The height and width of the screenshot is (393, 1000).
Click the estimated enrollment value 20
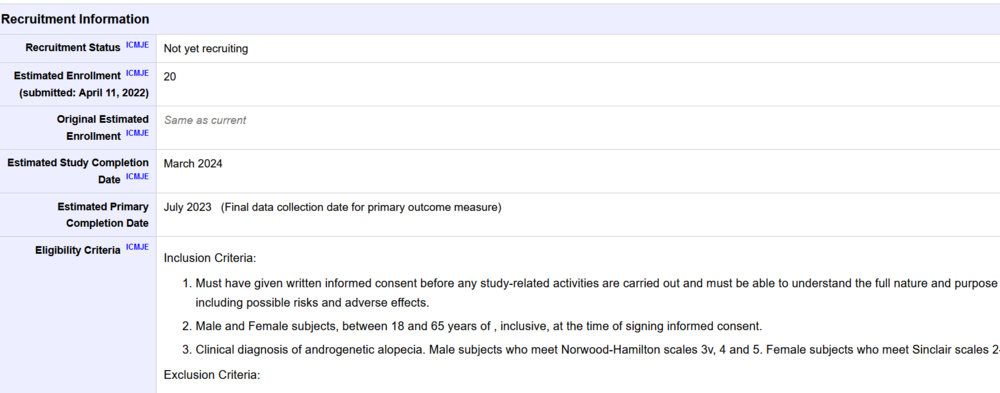(x=170, y=77)
